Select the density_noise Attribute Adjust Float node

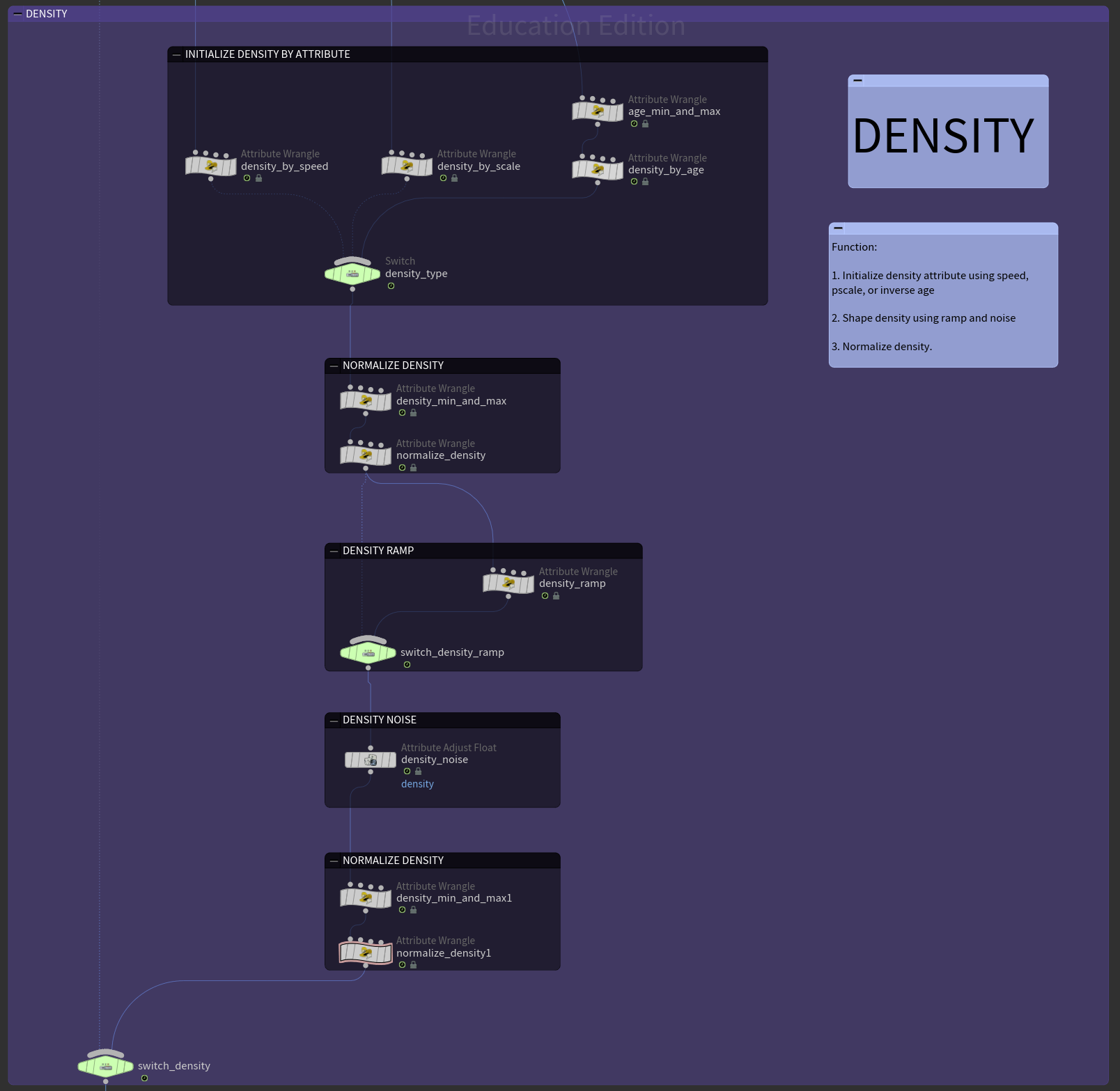point(371,760)
